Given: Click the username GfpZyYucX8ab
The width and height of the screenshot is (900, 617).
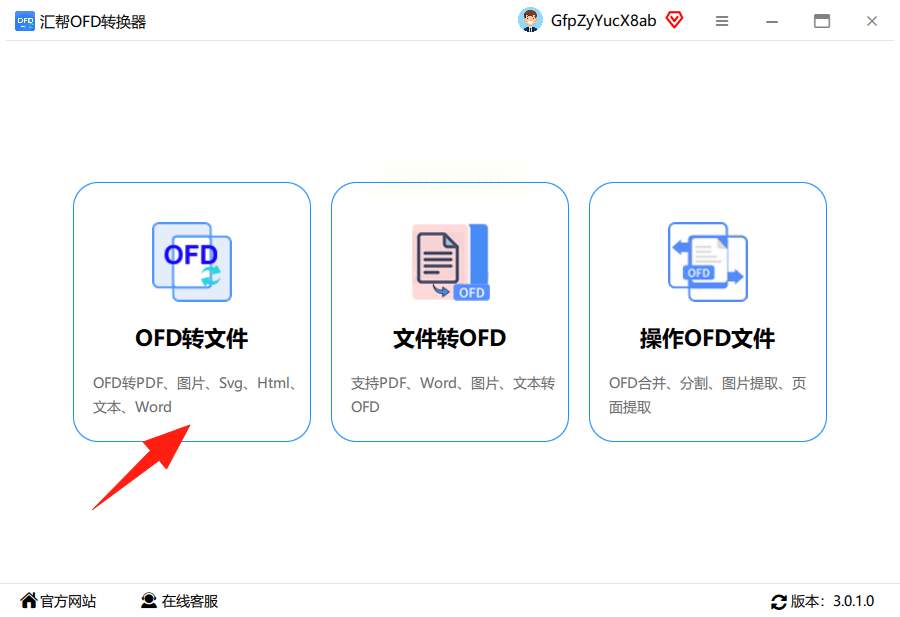Looking at the screenshot, I should click(x=603, y=21).
